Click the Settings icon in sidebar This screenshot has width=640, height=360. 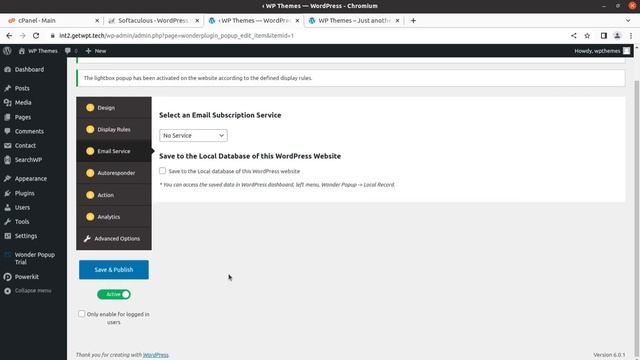[7, 236]
